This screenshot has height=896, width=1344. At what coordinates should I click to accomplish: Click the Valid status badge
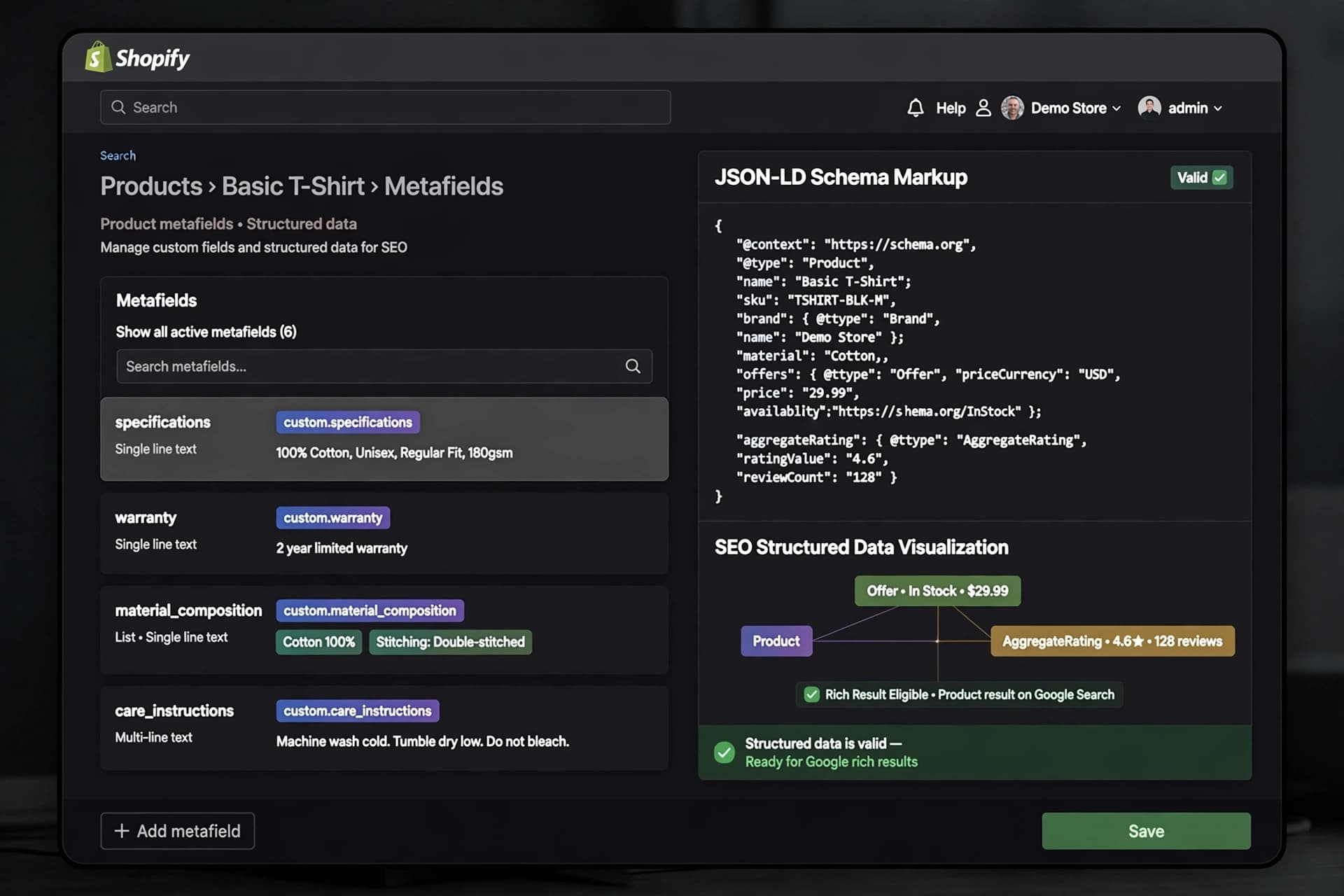coord(1201,178)
